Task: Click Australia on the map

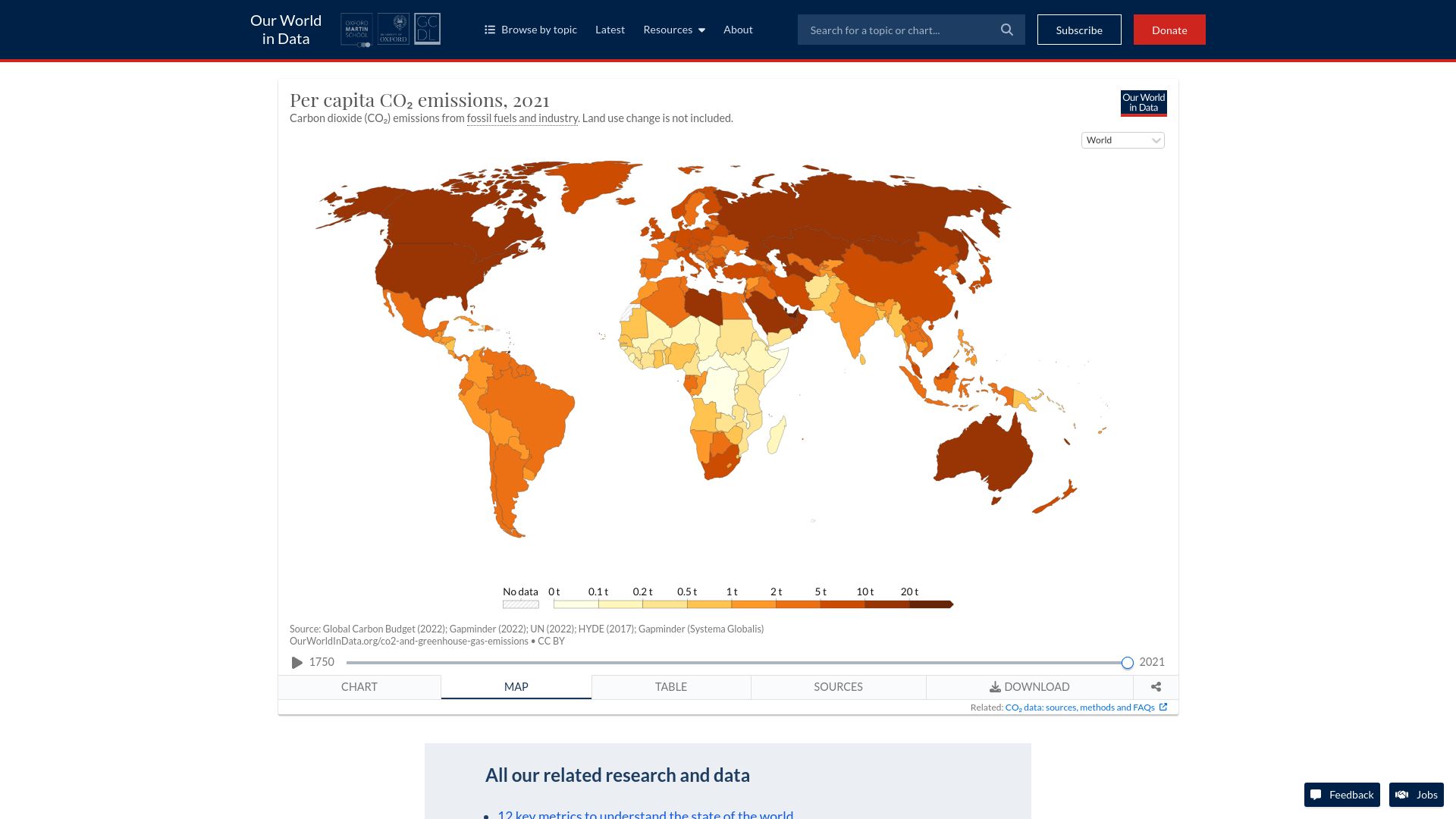Action: pyautogui.click(x=982, y=455)
